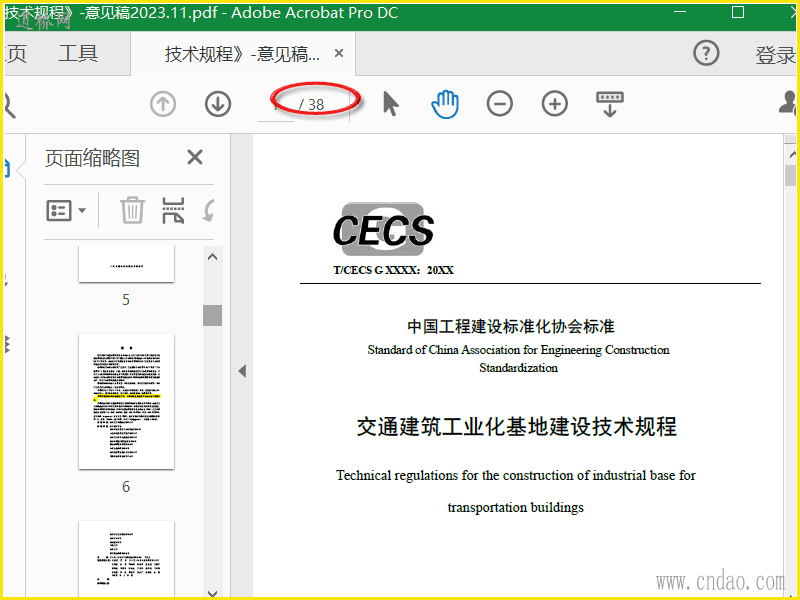Screen dimensions: 800x600
Task: Click the page label 6 text
Action: point(126,487)
